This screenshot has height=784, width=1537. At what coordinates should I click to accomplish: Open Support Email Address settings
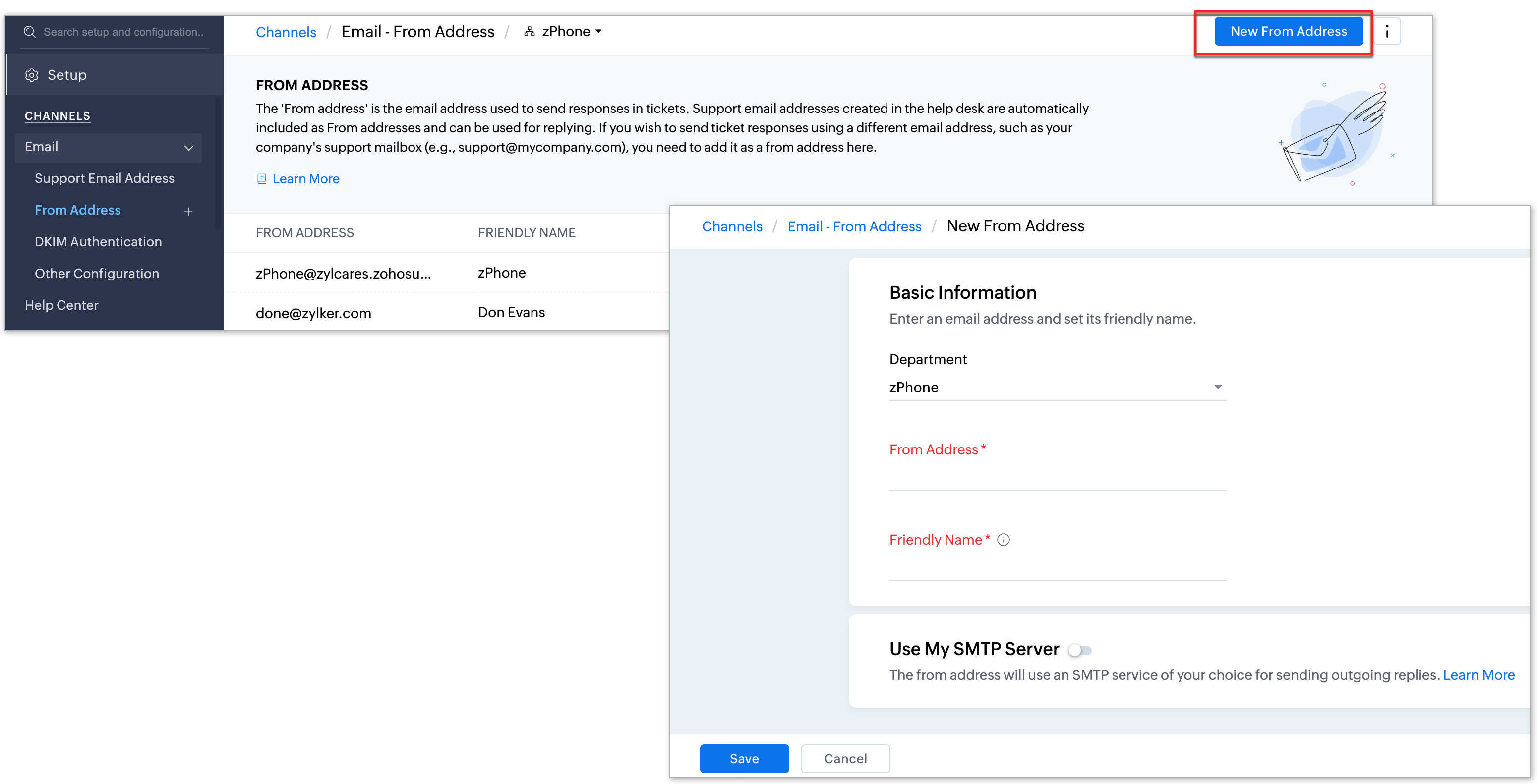[x=105, y=178]
